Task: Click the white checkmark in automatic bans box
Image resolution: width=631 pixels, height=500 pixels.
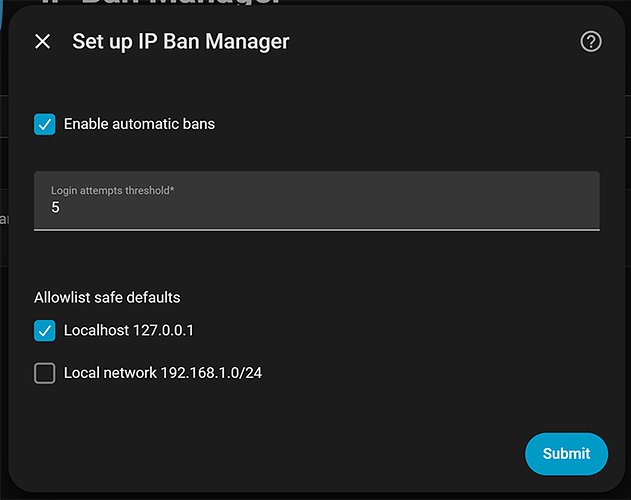Action: (x=45, y=124)
